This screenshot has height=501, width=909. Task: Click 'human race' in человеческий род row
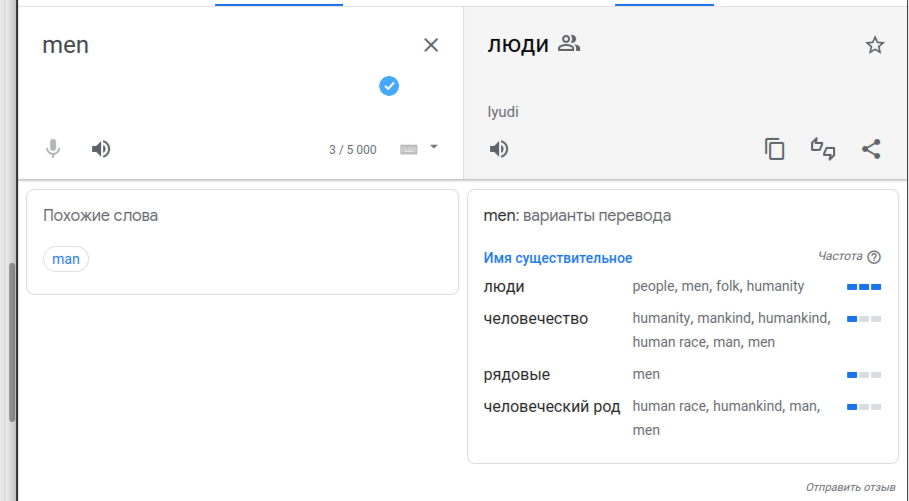tap(670, 406)
